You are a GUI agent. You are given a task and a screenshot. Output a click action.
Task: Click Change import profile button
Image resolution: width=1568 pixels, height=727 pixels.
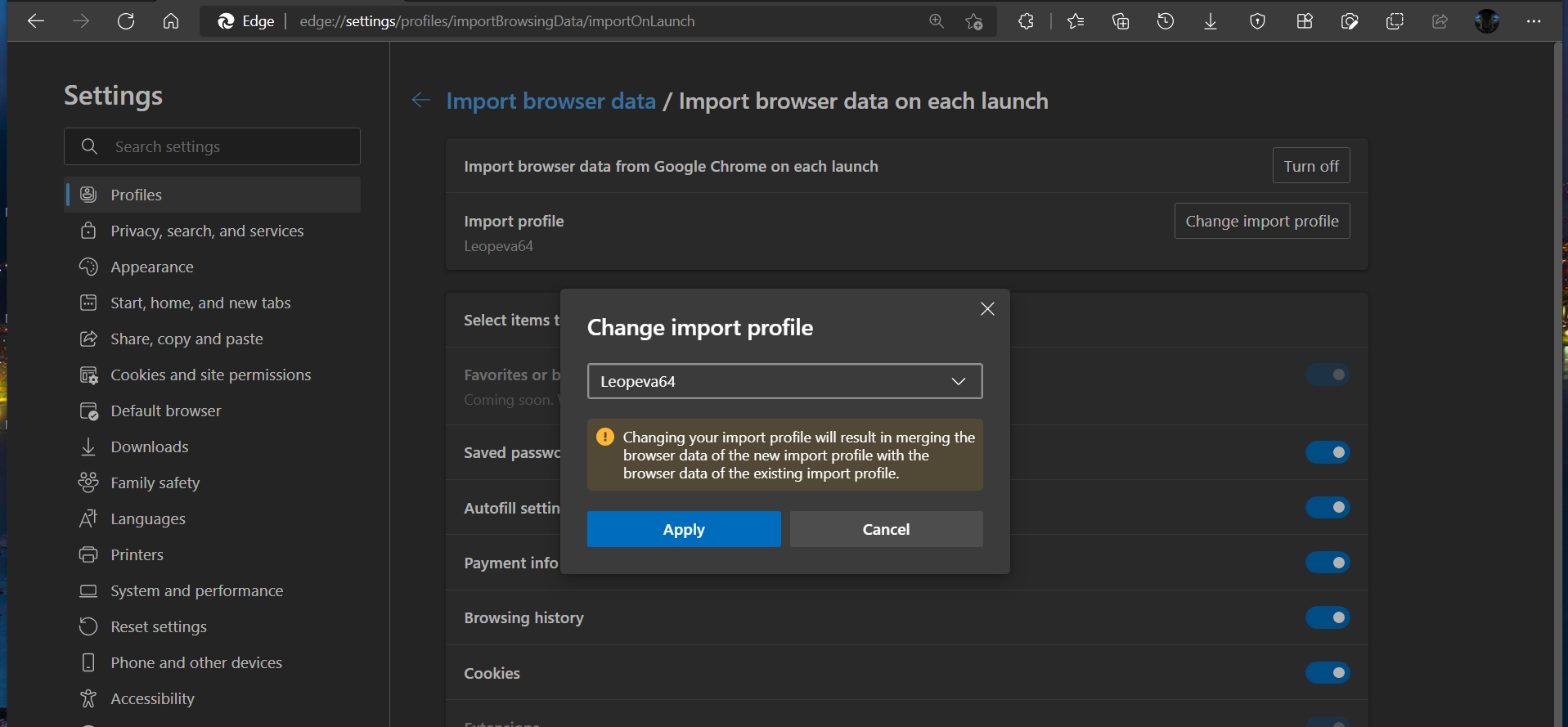(1262, 221)
